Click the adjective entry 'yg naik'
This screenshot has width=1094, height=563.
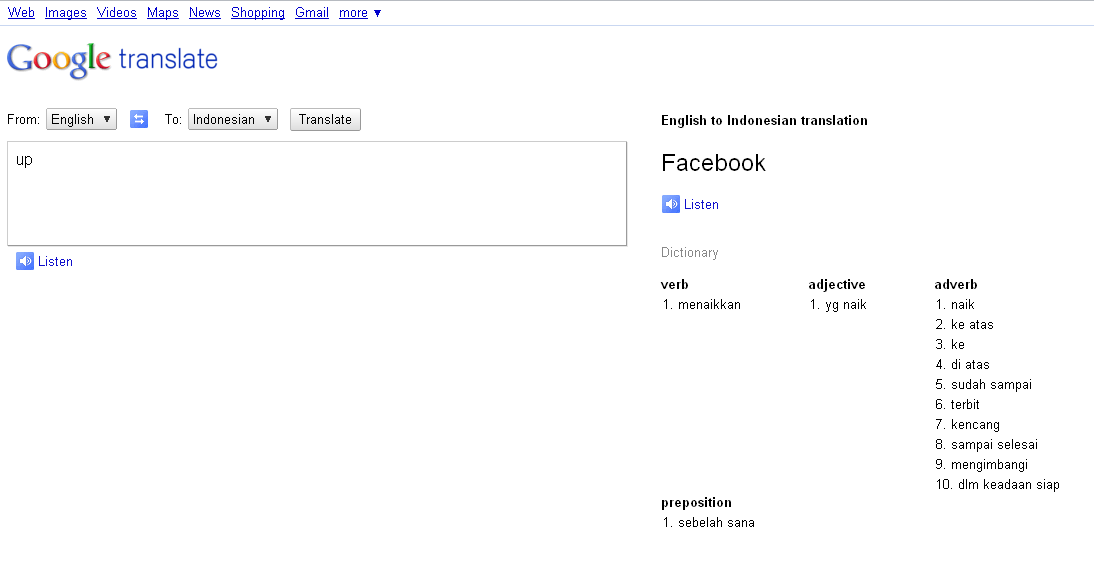[x=846, y=304]
